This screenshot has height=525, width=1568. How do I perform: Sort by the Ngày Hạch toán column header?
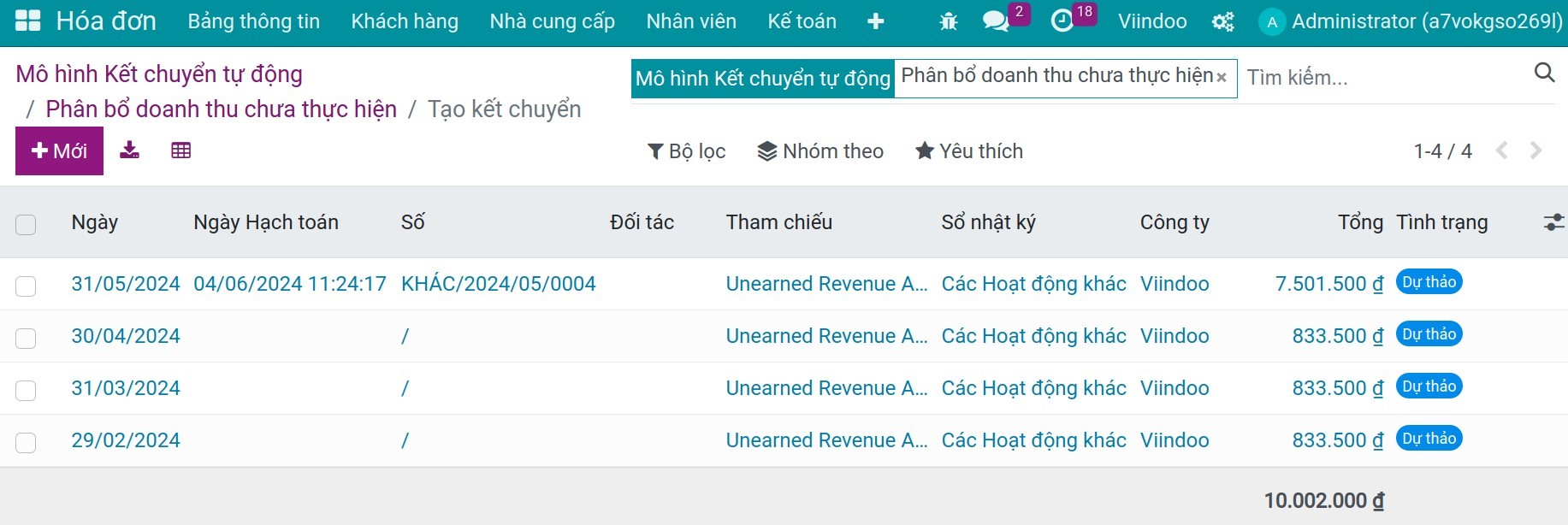point(266,222)
